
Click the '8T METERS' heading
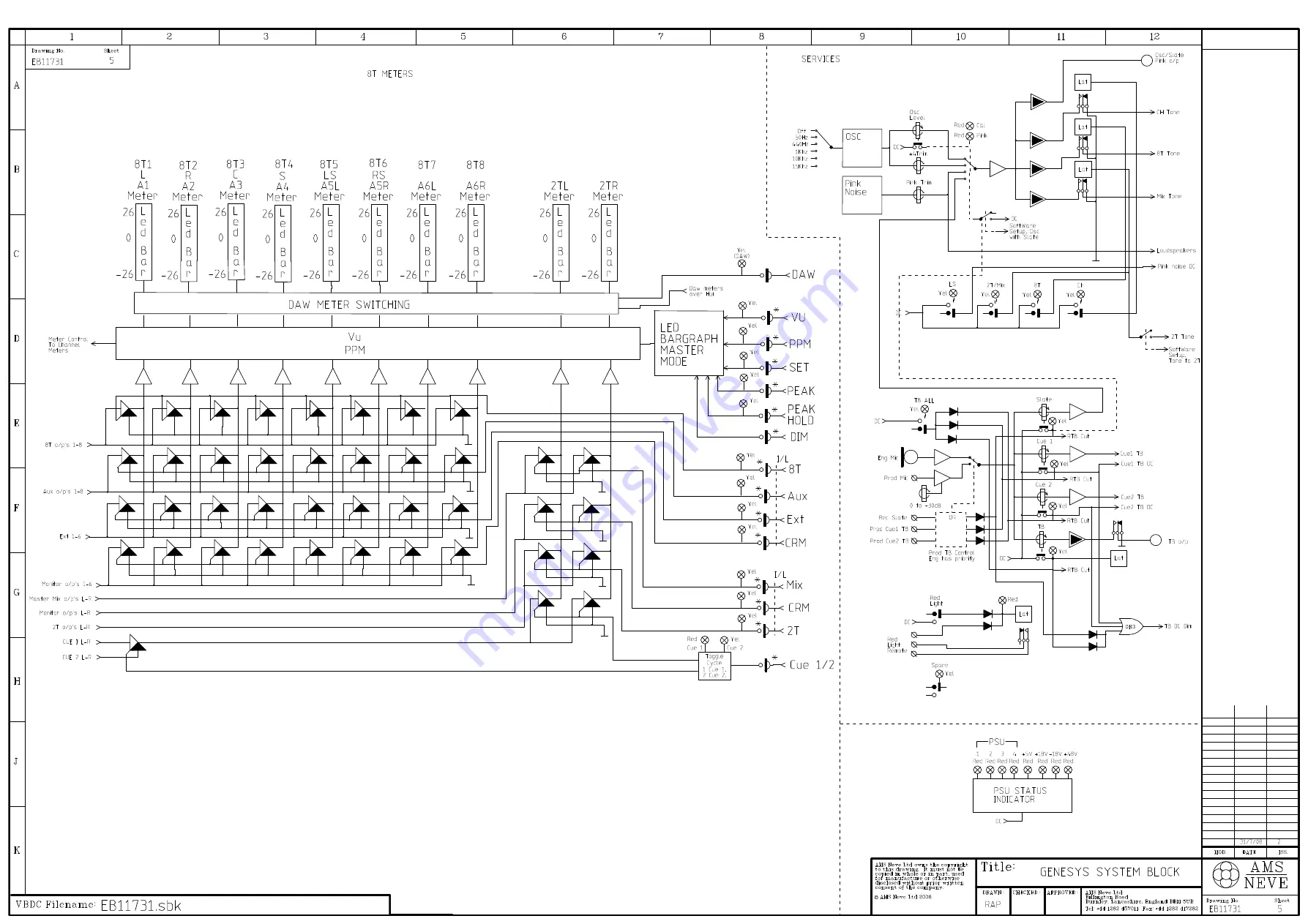tap(389, 74)
